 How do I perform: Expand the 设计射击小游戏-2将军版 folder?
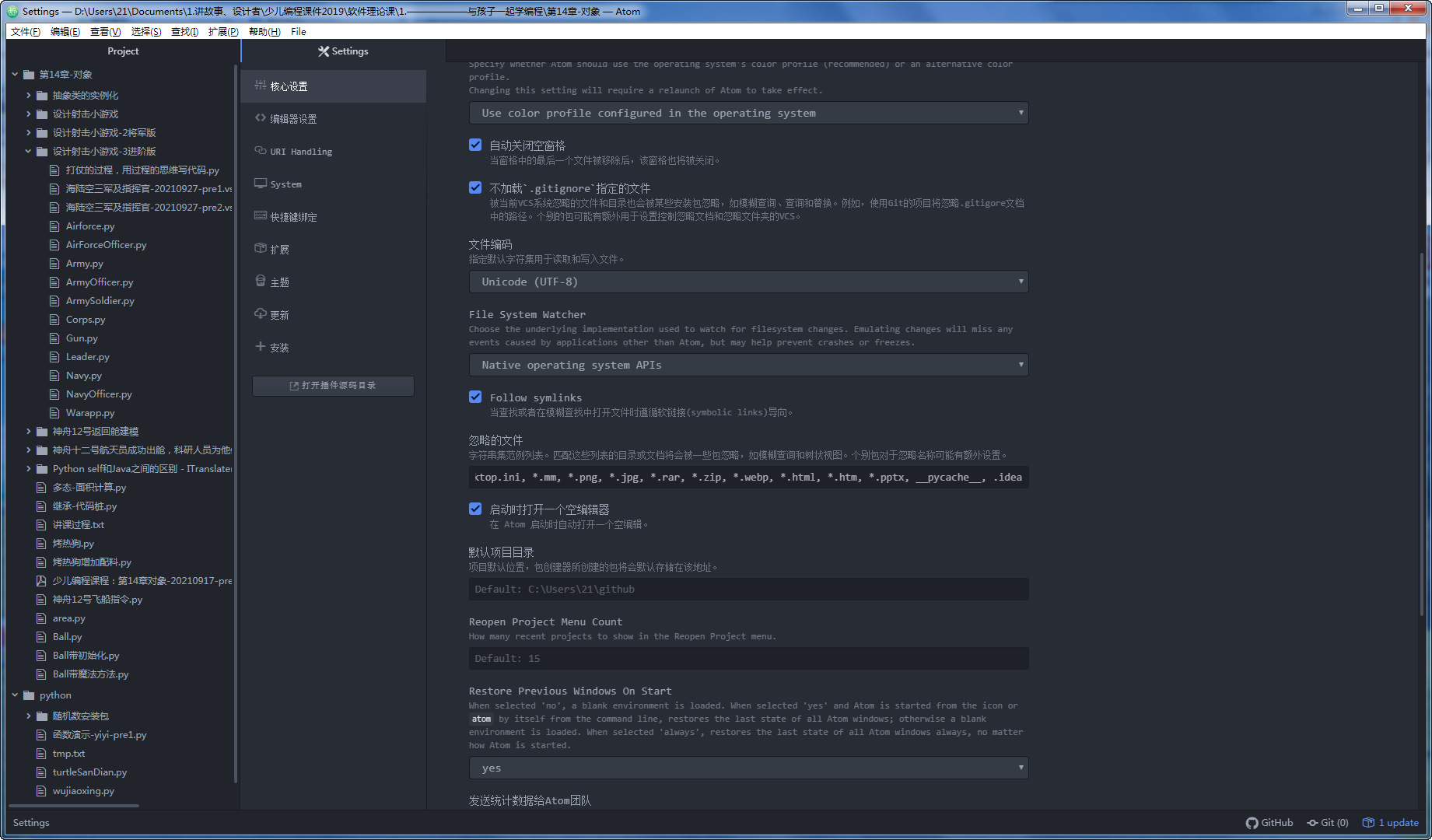point(29,133)
